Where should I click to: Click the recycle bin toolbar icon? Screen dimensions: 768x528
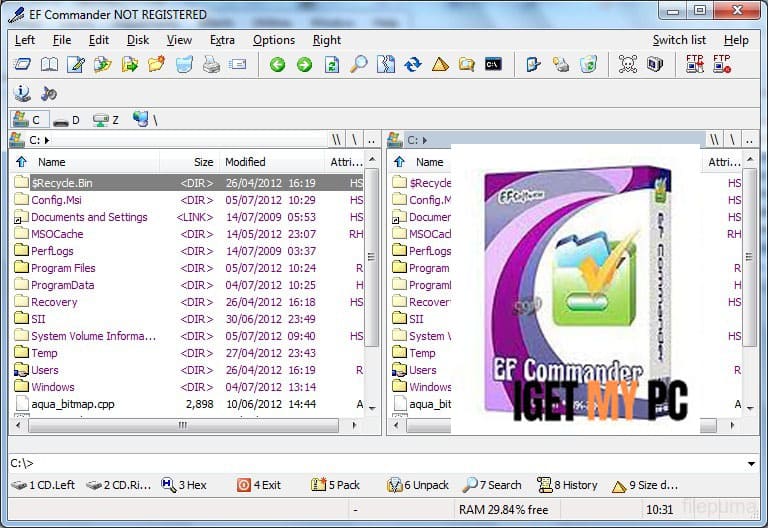[588, 64]
